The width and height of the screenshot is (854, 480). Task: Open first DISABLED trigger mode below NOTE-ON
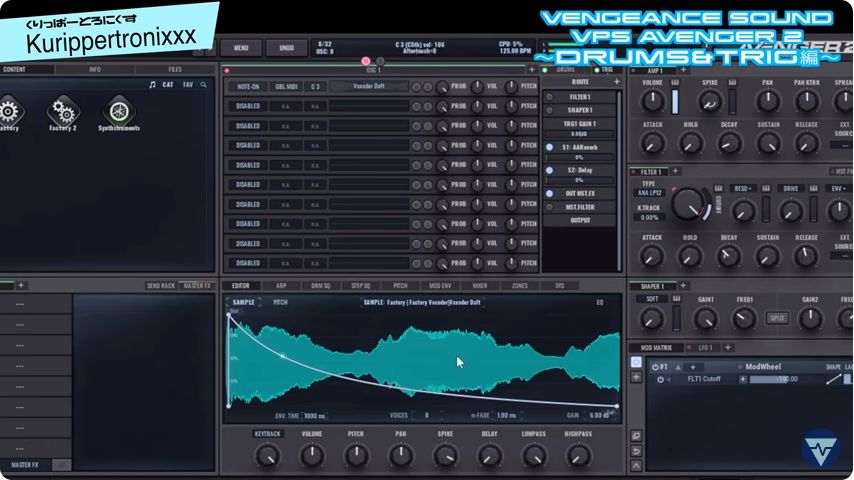click(x=248, y=106)
